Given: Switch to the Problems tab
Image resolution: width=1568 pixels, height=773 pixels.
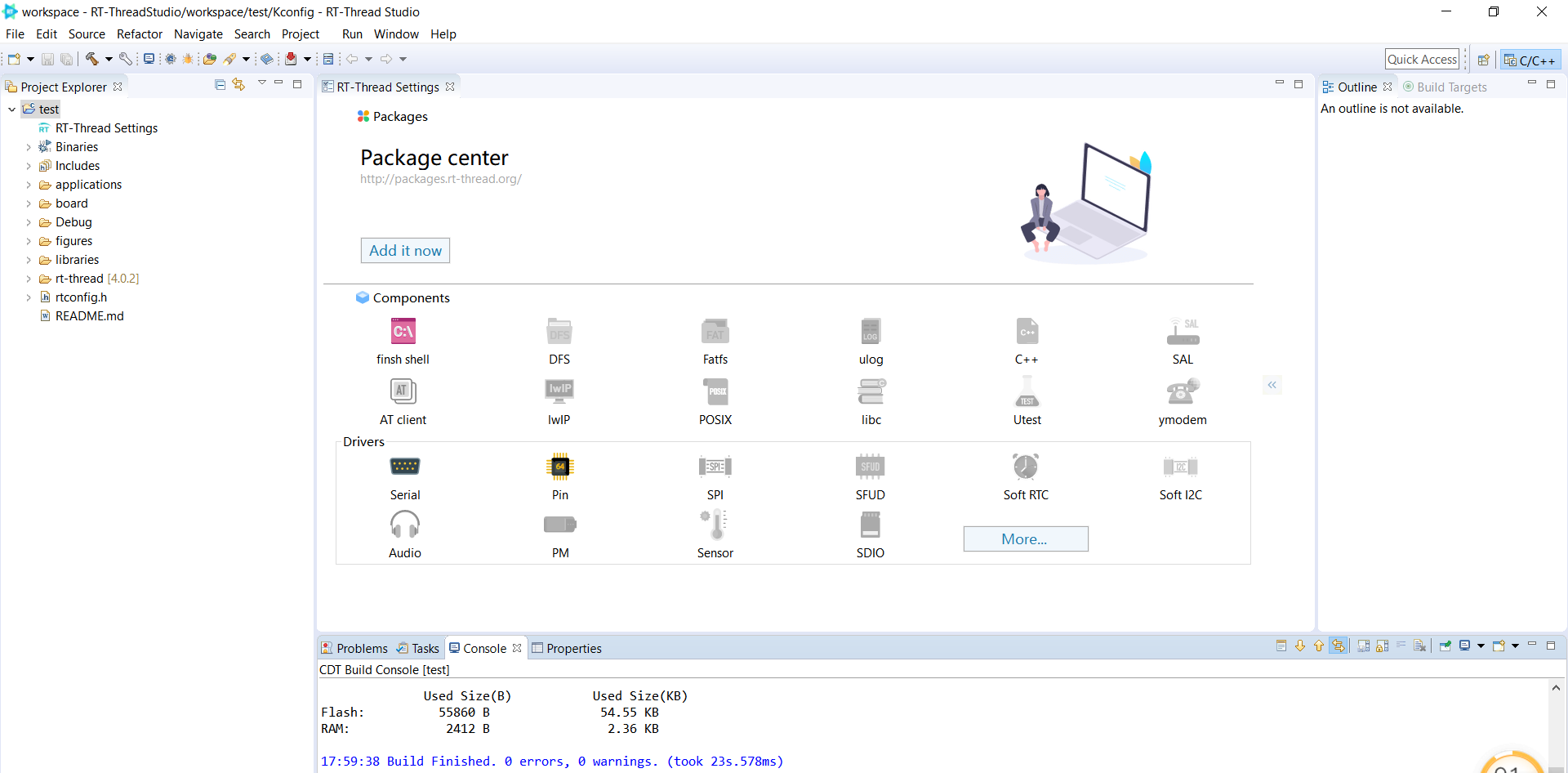Looking at the screenshot, I should pos(354,648).
